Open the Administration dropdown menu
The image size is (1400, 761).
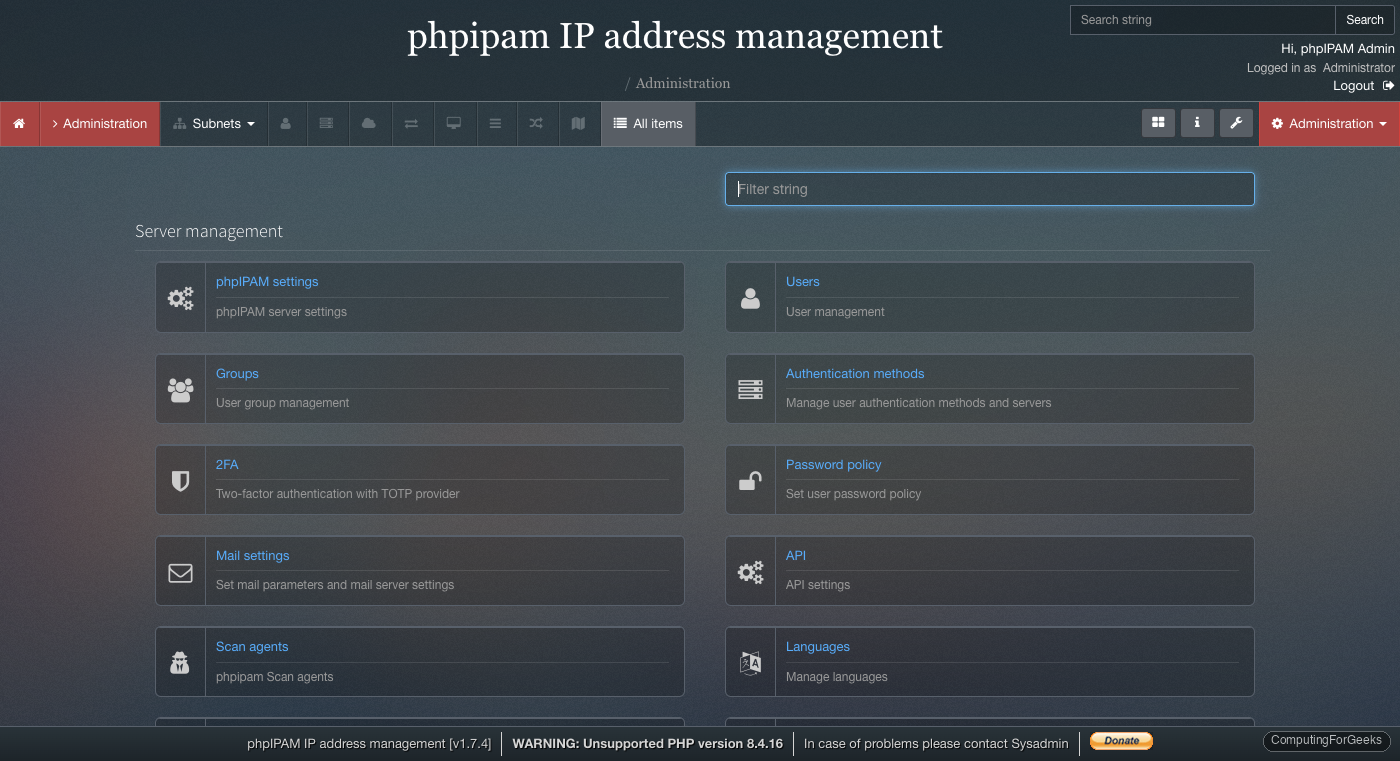pos(1328,123)
